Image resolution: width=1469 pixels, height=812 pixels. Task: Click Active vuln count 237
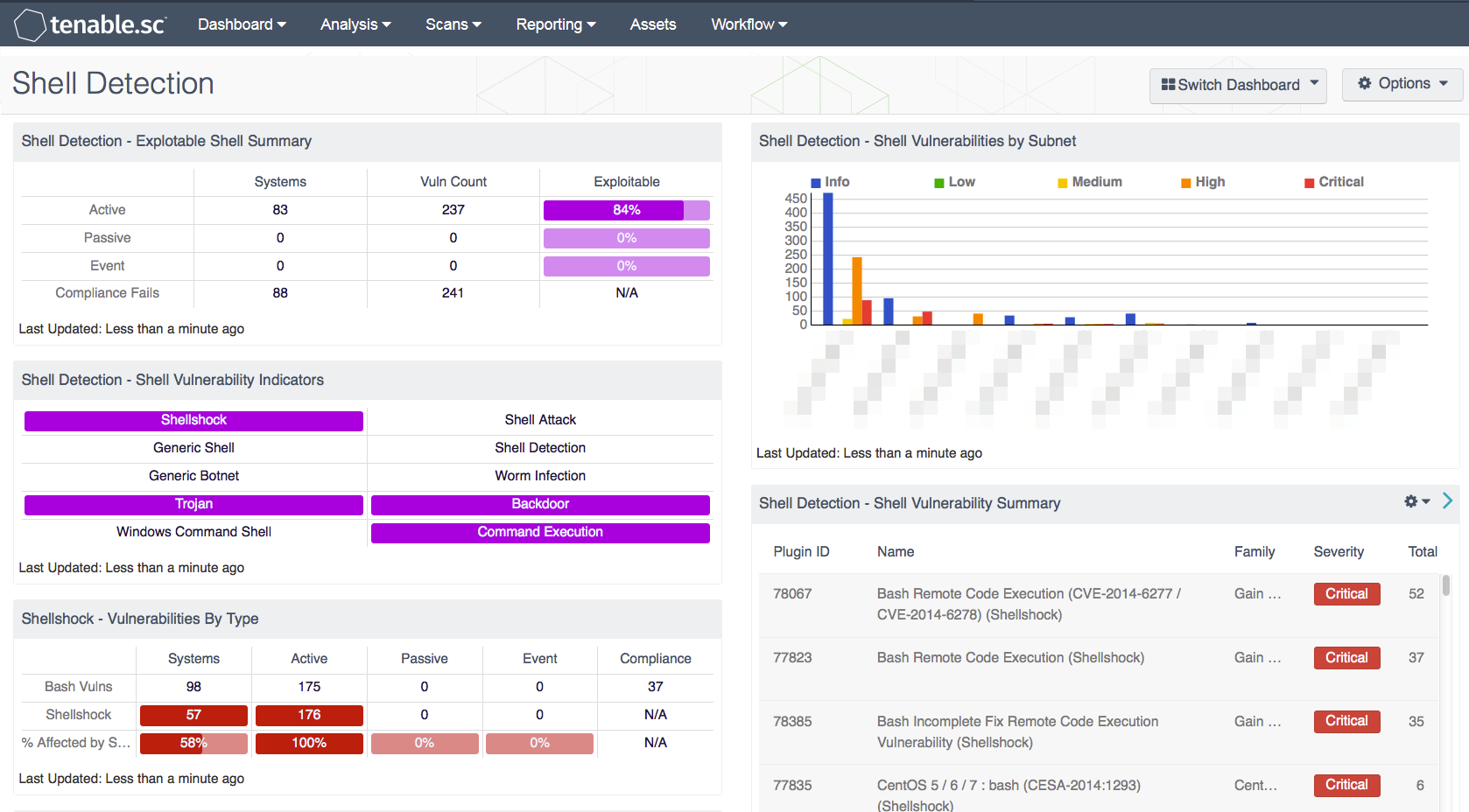tap(453, 210)
